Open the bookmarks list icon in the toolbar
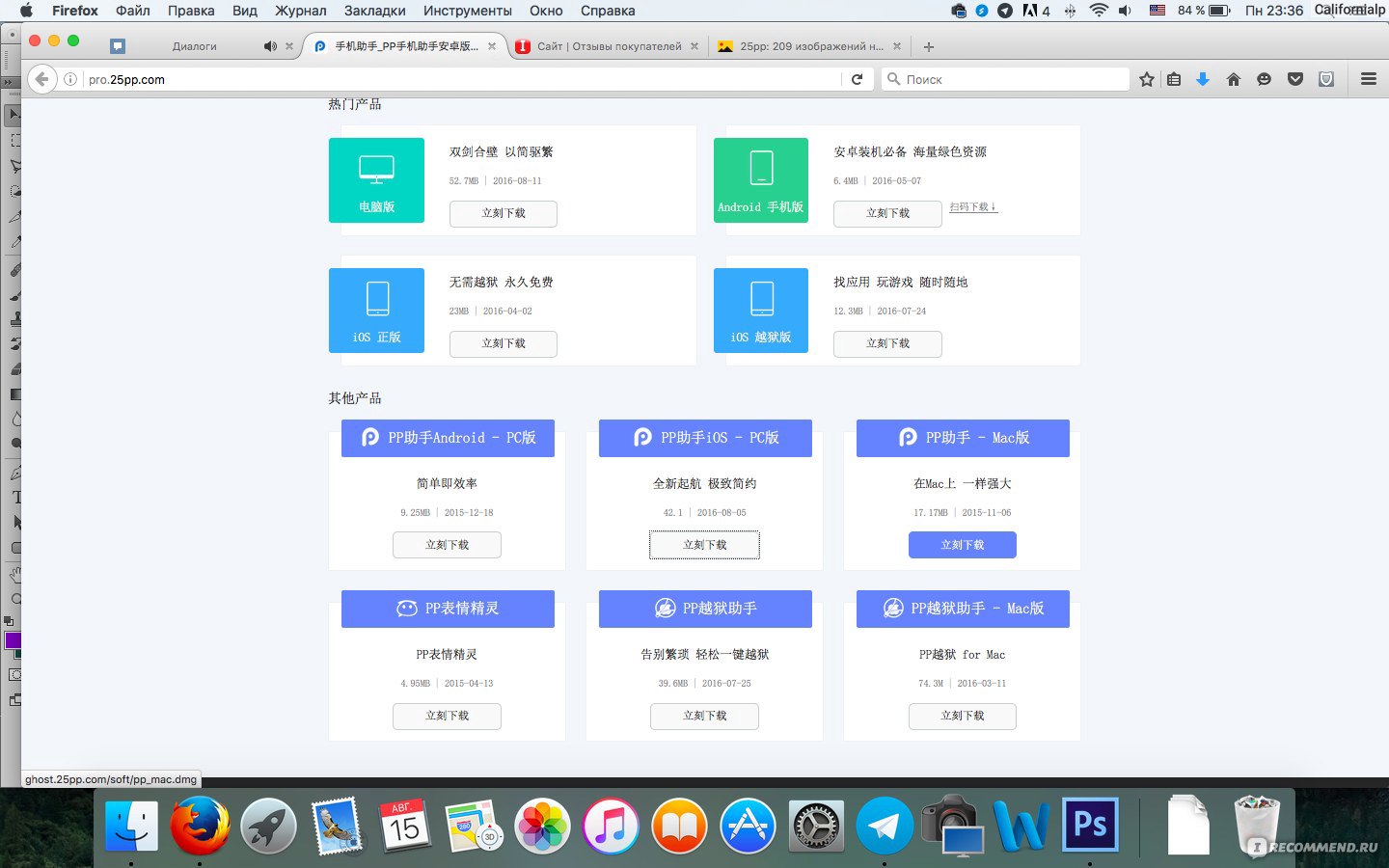The width and height of the screenshot is (1389, 868). coord(1174,79)
